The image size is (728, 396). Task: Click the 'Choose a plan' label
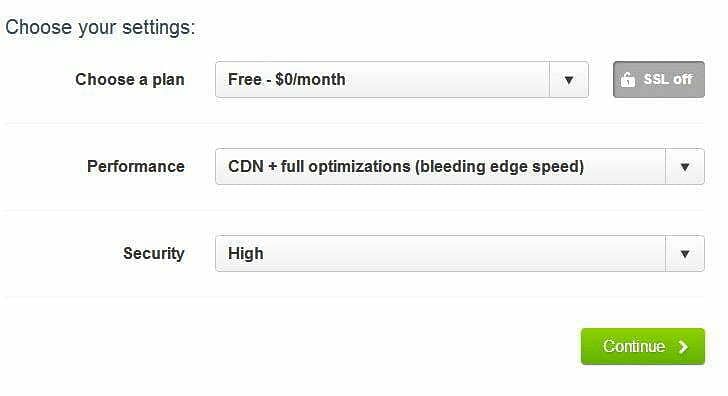tap(130, 79)
